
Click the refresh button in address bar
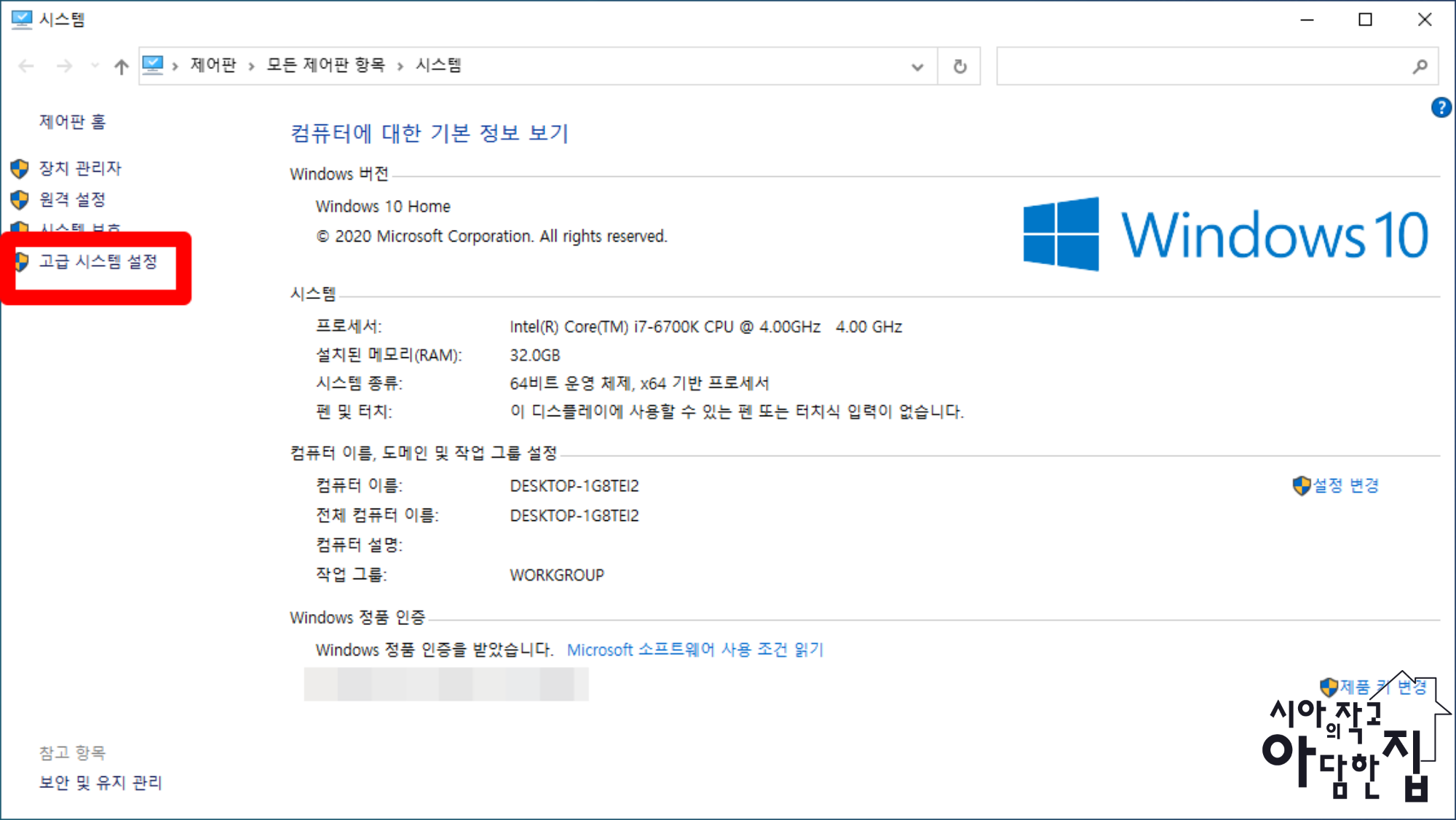click(960, 66)
